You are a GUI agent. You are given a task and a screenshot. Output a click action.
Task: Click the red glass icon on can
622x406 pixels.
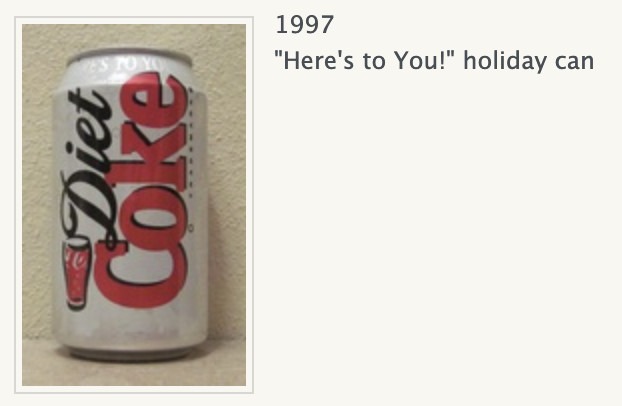click(x=76, y=273)
